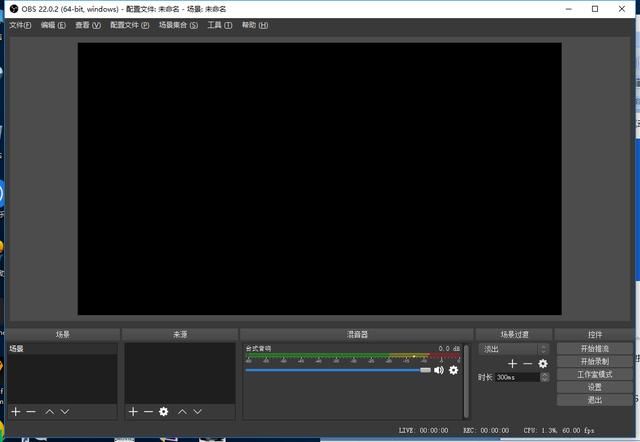The width and height of the screenshot is (640, 442).
Task: Click the 退出 exit button
Action: pyautogui.click(x=594, y=400)
